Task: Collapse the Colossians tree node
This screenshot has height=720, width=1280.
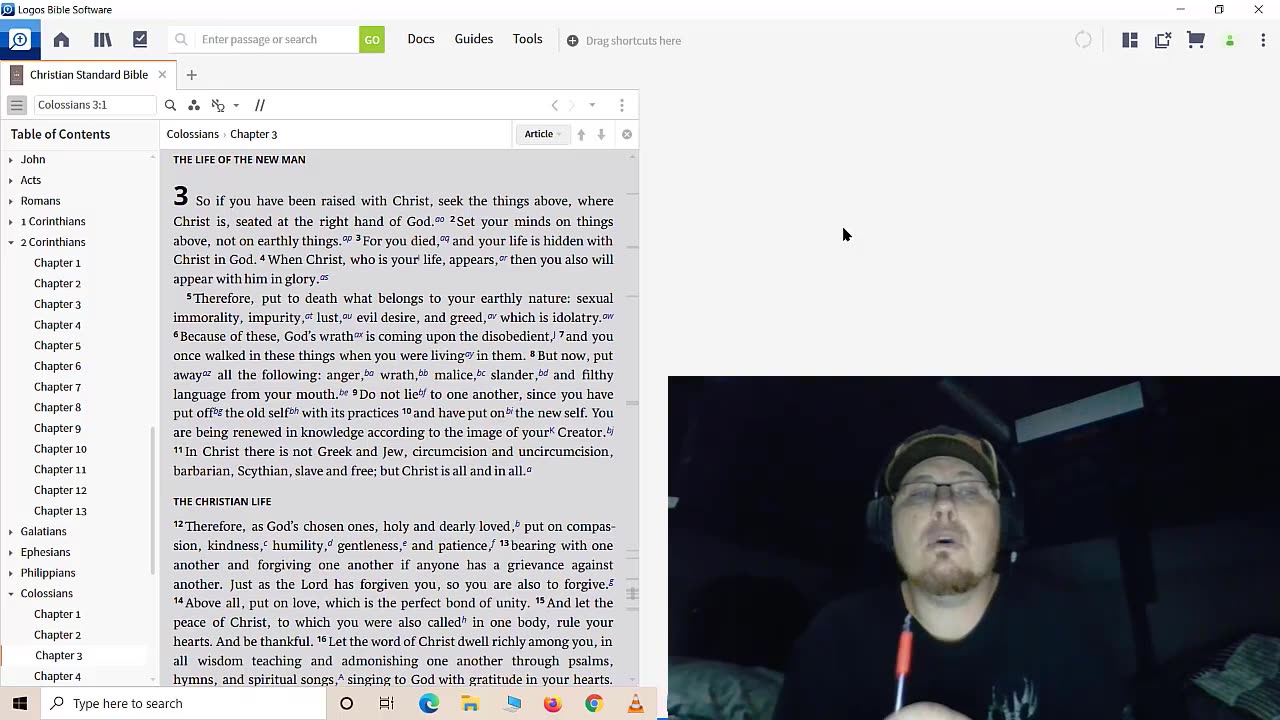Action: (11, 594)
